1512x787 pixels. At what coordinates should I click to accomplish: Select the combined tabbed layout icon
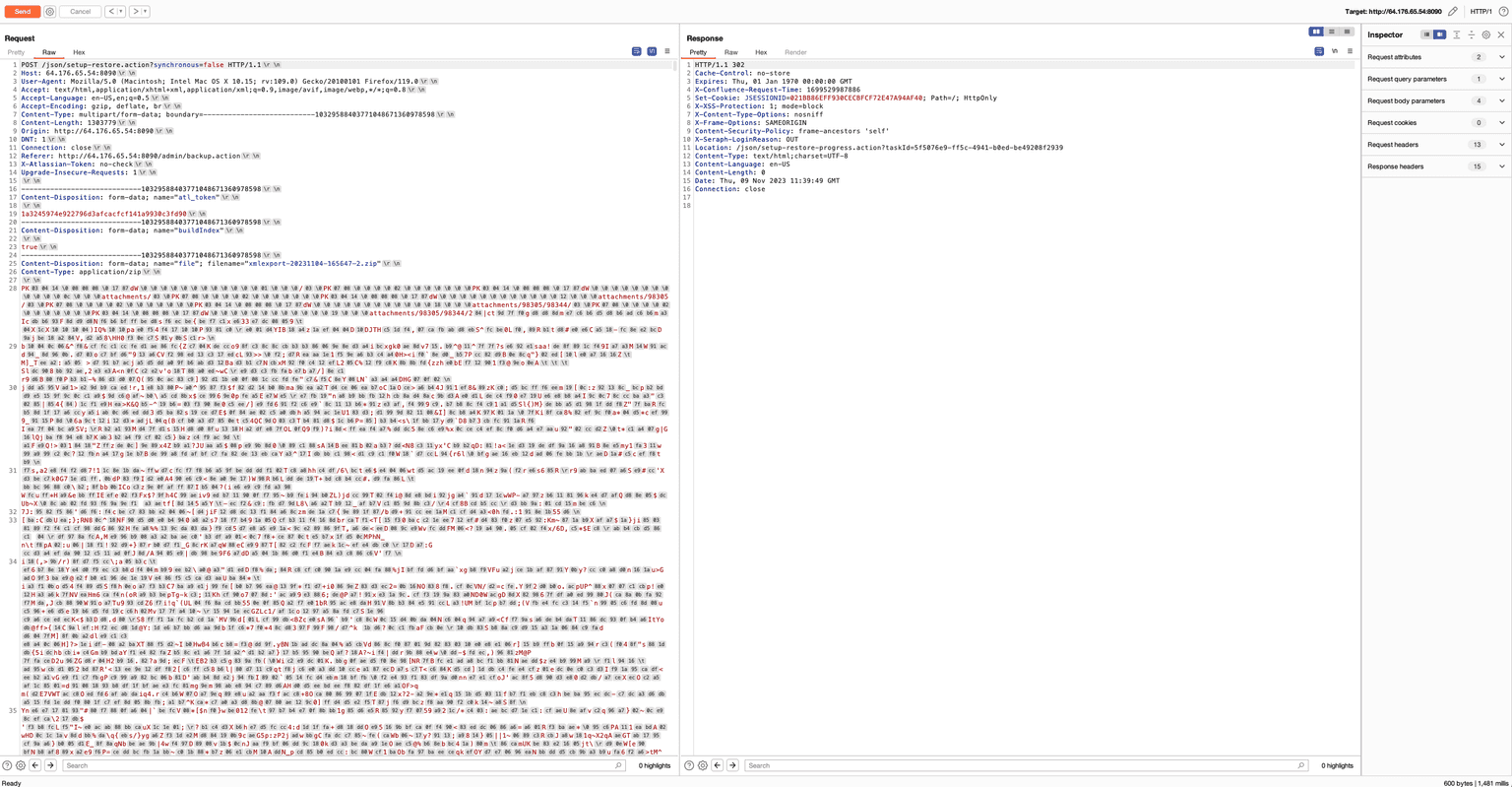1348,32
